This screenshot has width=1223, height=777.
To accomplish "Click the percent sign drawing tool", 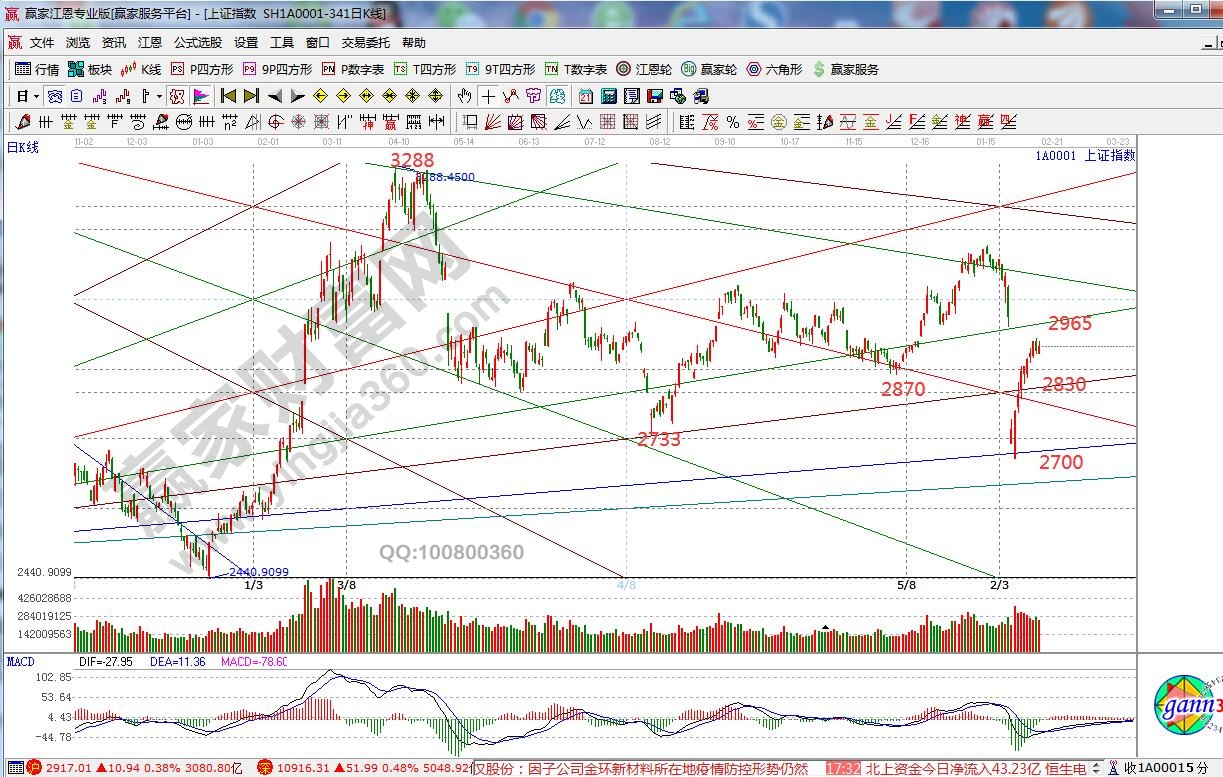I will click(x=732, y=122).
